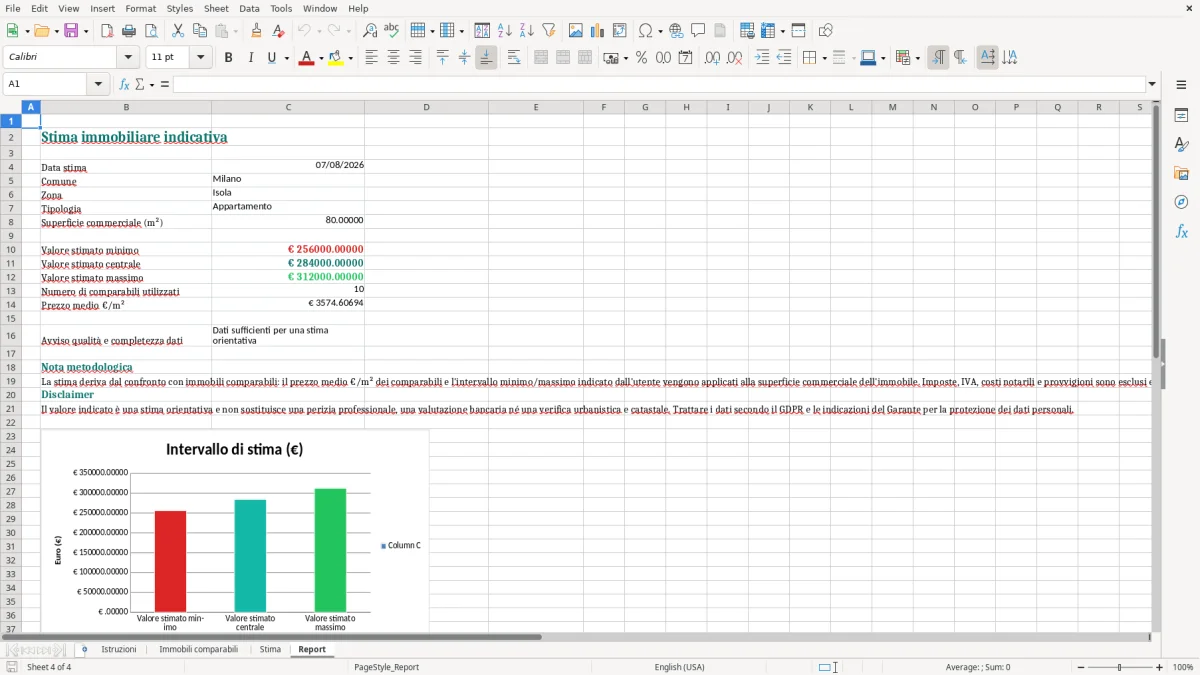
Task: Click the Increase Indent icon
Action: coord(762,58)
